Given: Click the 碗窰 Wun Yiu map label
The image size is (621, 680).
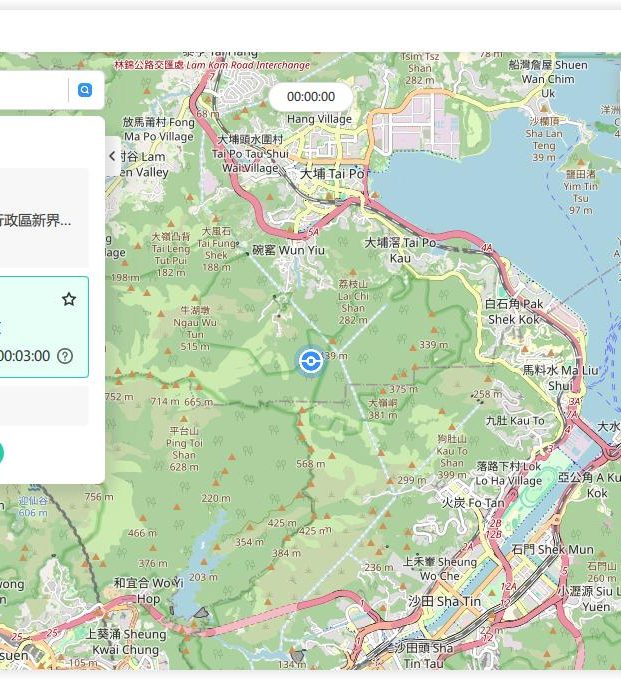Looking at the screenshot, I should 288,250.
